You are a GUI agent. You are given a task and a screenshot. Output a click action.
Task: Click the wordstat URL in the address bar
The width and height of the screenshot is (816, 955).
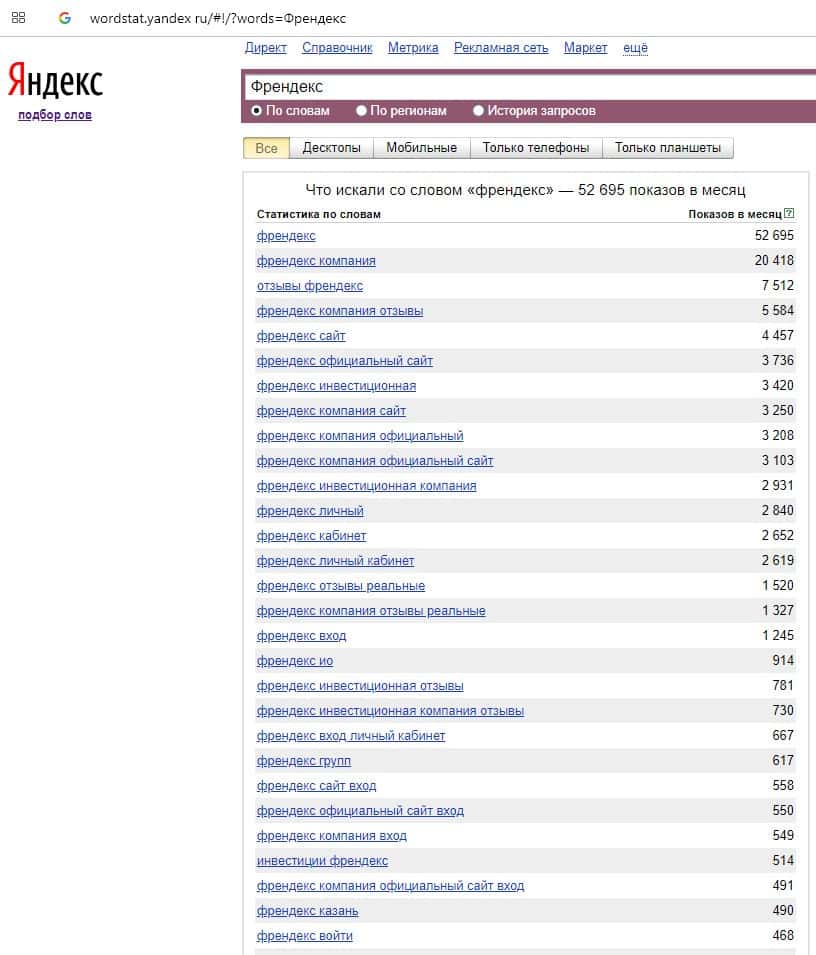(x=218, y=18)
